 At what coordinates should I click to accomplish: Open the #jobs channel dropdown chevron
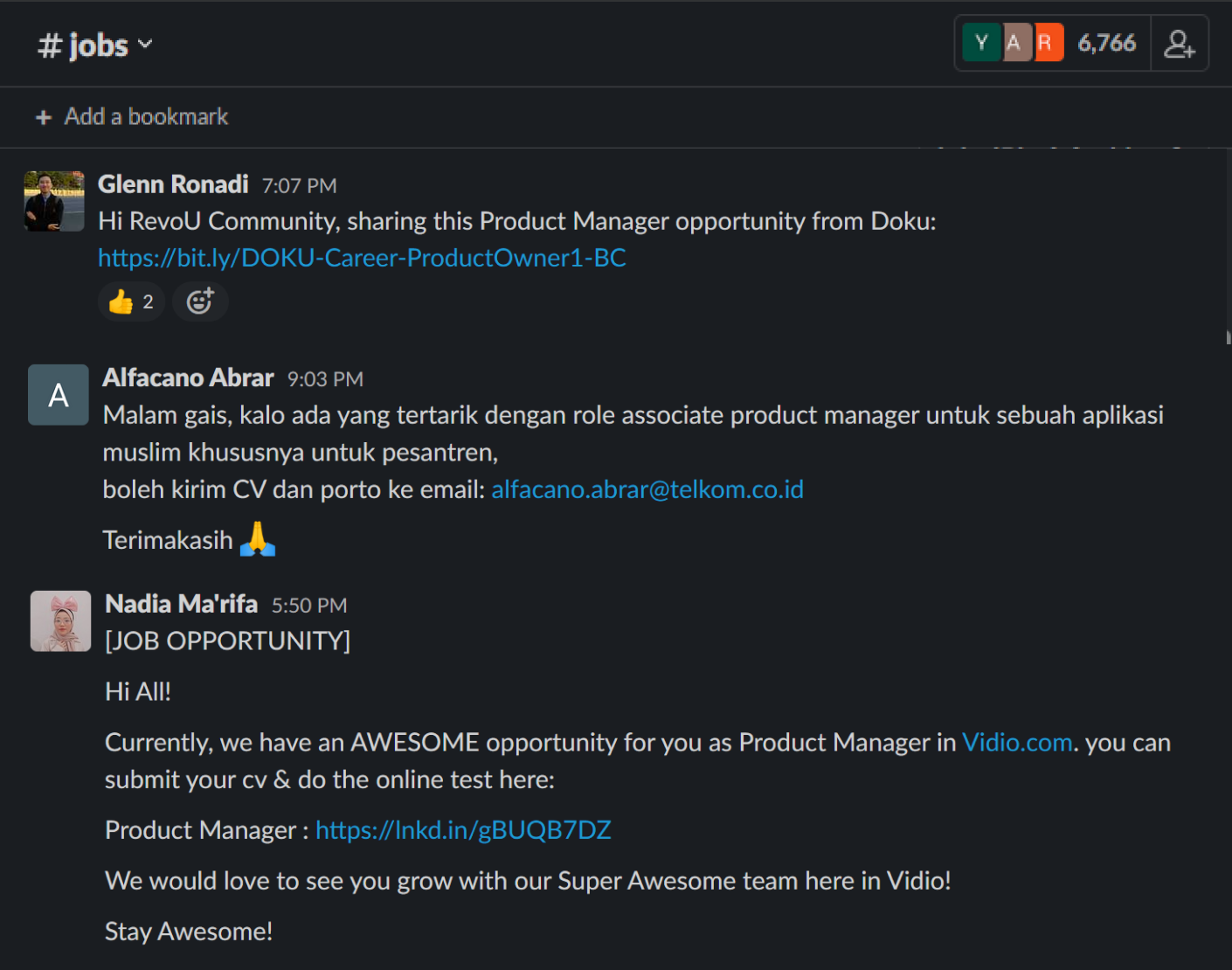pyautogui.click(x=145, y=44)
